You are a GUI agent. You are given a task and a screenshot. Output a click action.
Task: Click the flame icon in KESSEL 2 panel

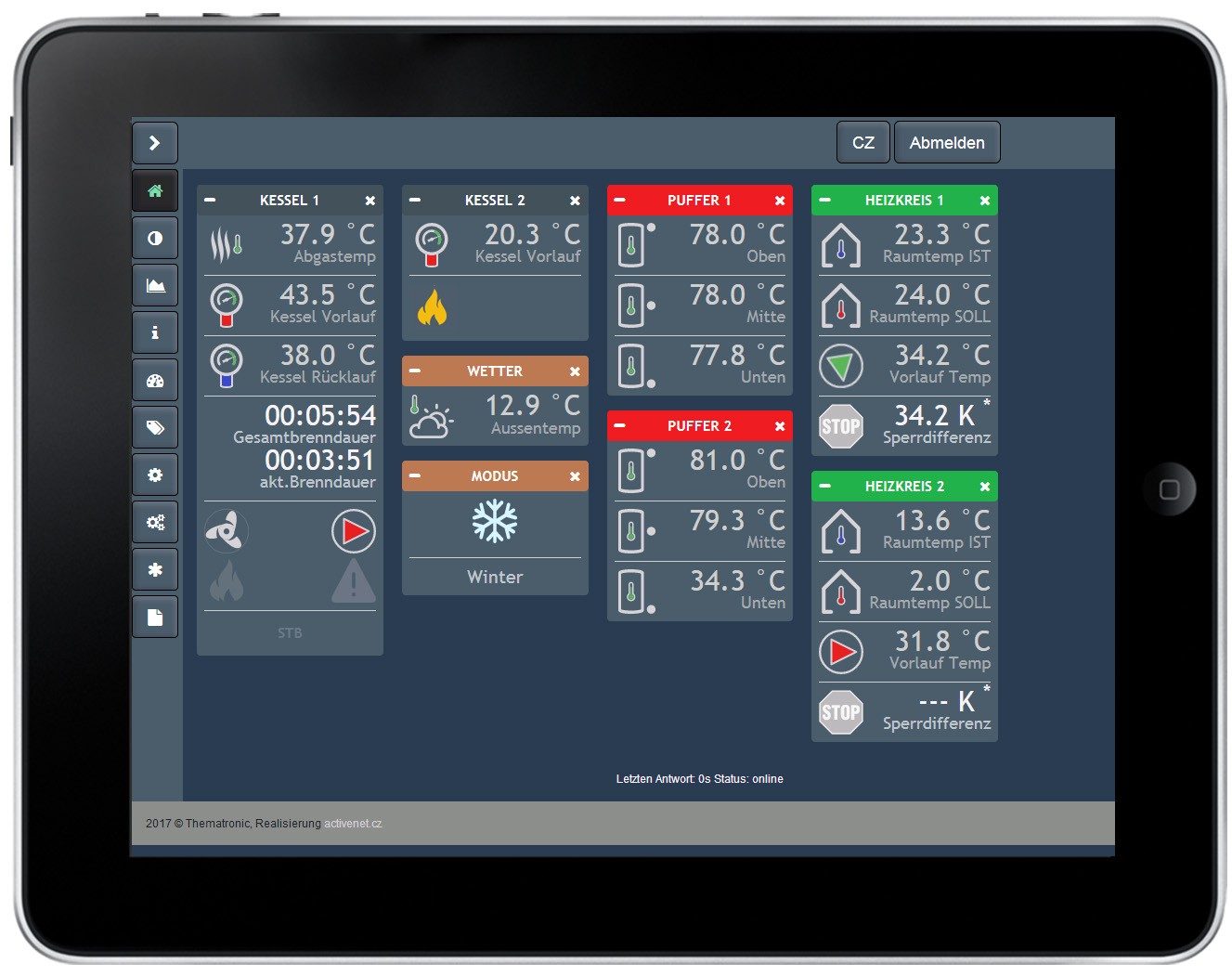[x=433, y=306]
